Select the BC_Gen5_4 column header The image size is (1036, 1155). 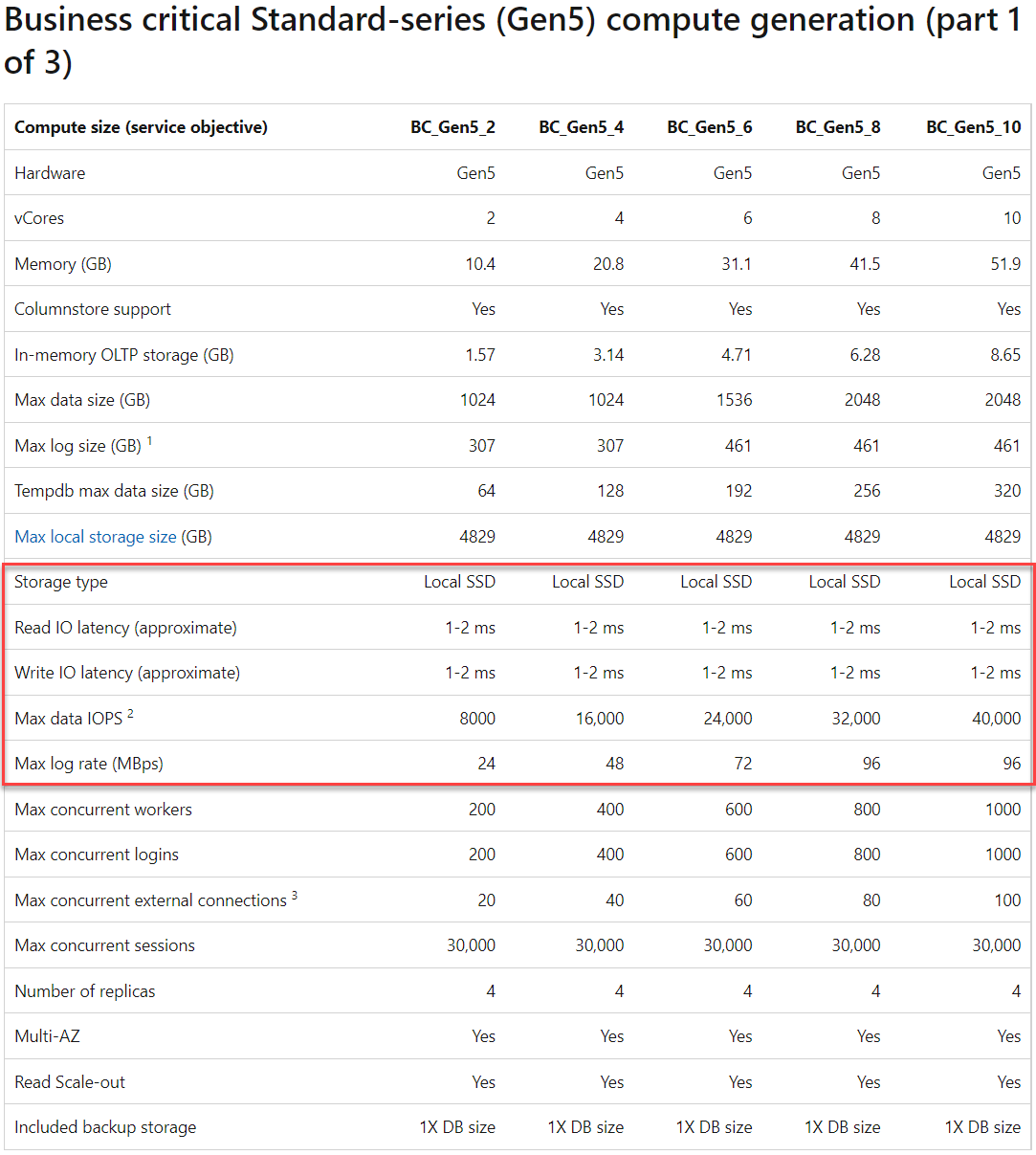pyautogui.click(x=582, y=127)
